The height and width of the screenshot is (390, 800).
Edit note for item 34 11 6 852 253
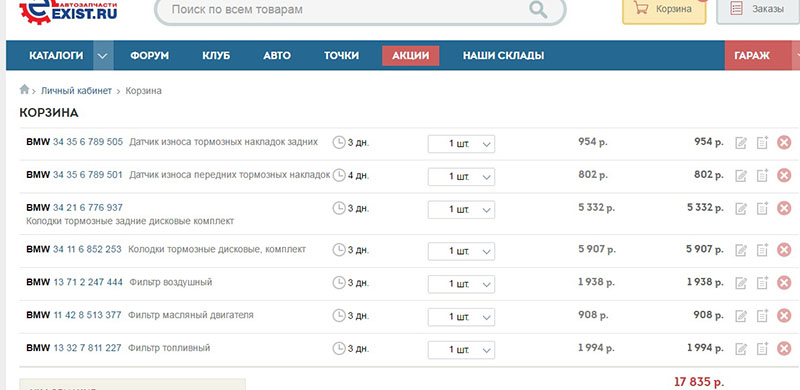click(x=741, y=250)
